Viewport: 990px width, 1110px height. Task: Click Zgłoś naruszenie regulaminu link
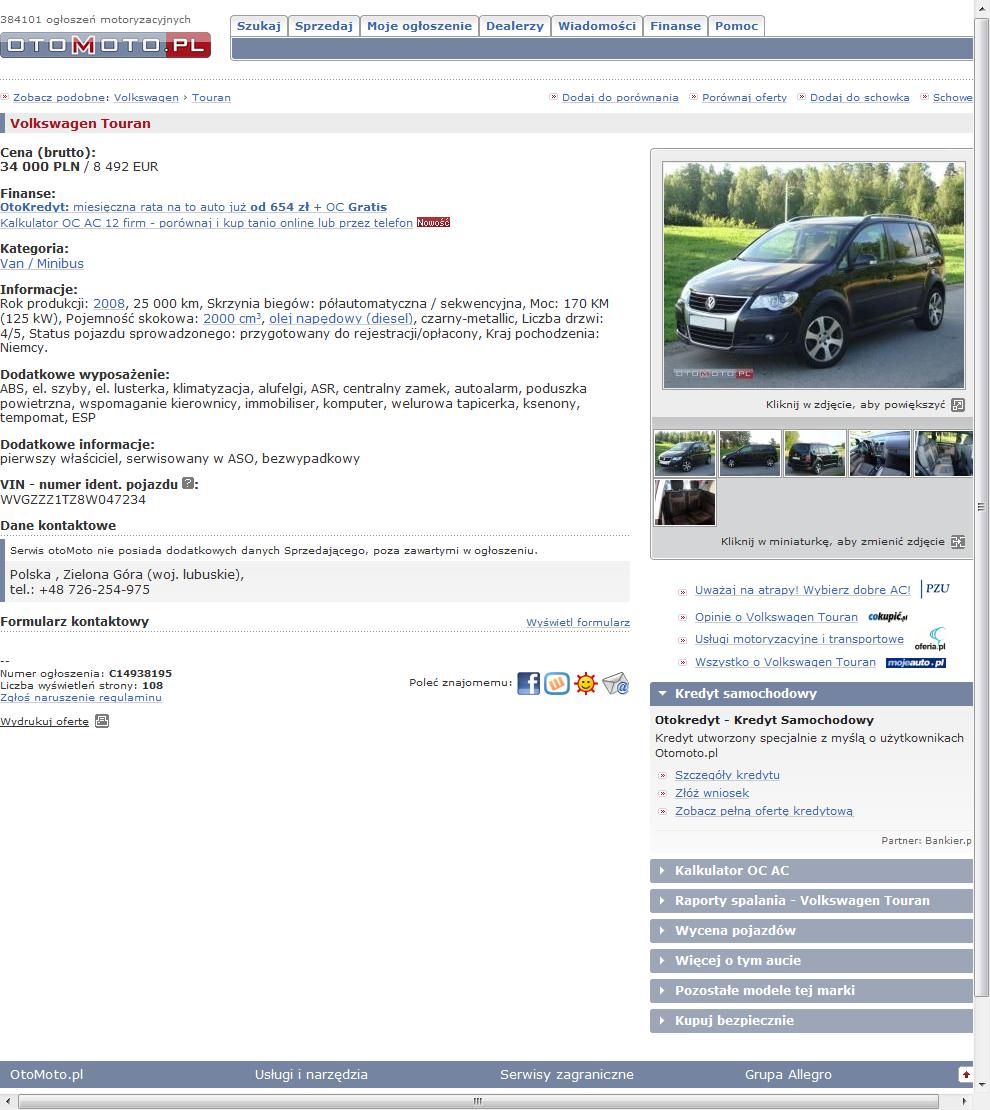point(81,697)
